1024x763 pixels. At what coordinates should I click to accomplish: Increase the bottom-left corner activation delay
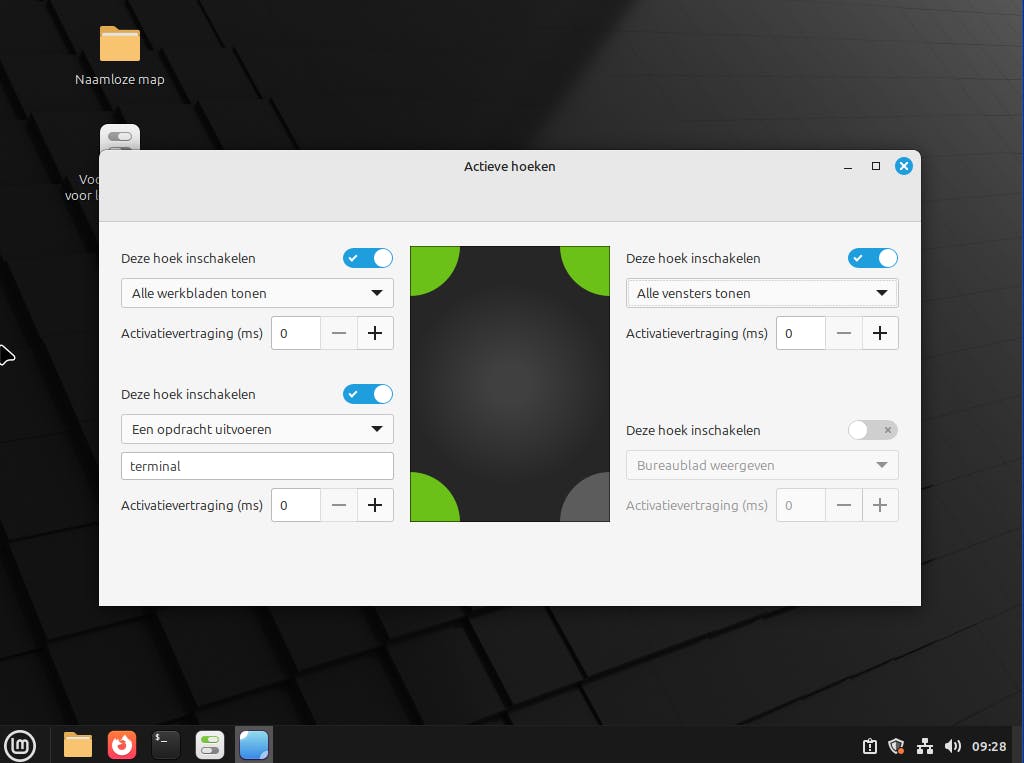point(375,505)
